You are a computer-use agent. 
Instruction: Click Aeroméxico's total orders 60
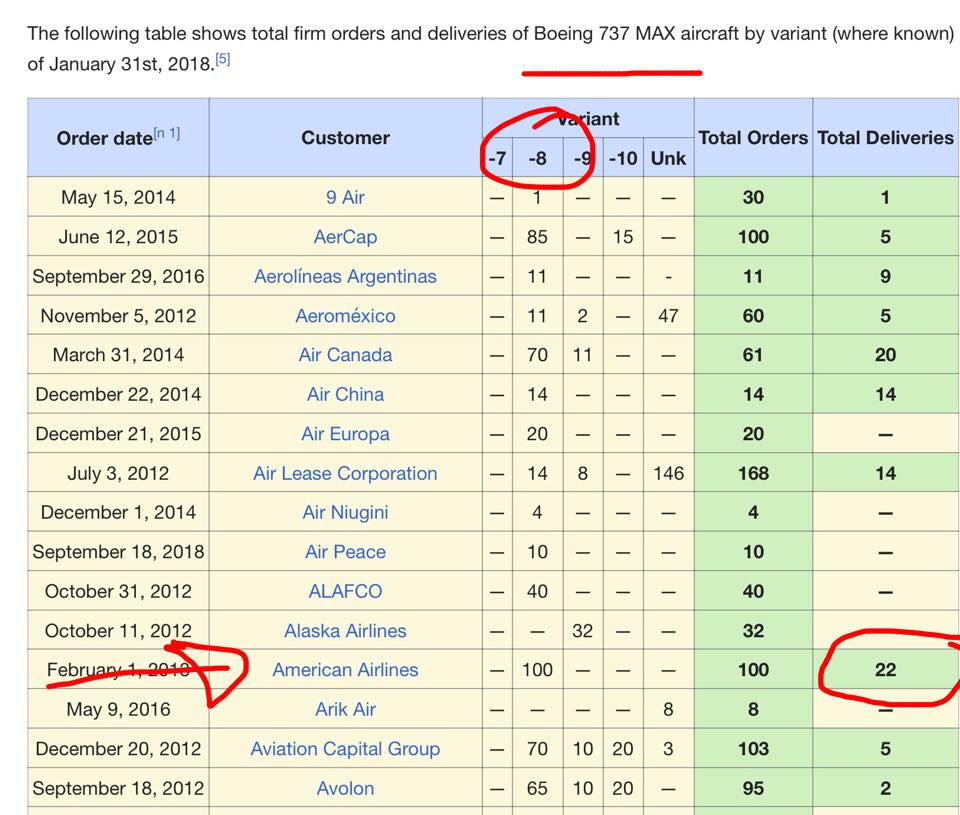pos(753,316)
